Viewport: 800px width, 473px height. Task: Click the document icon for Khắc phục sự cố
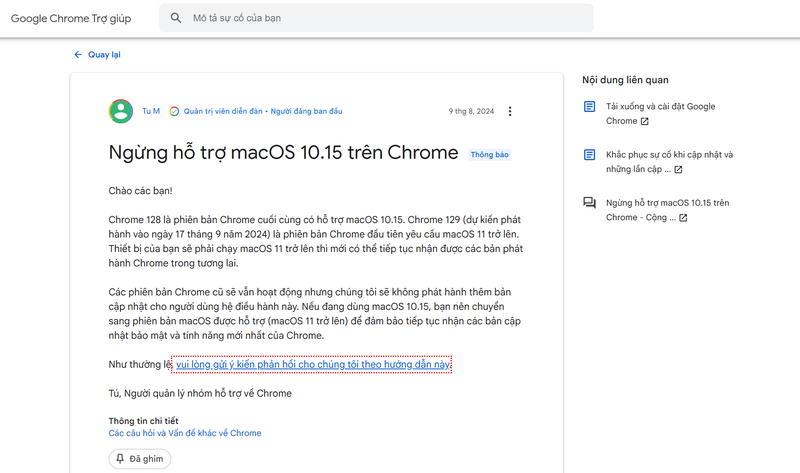click(x=589, y=155)
